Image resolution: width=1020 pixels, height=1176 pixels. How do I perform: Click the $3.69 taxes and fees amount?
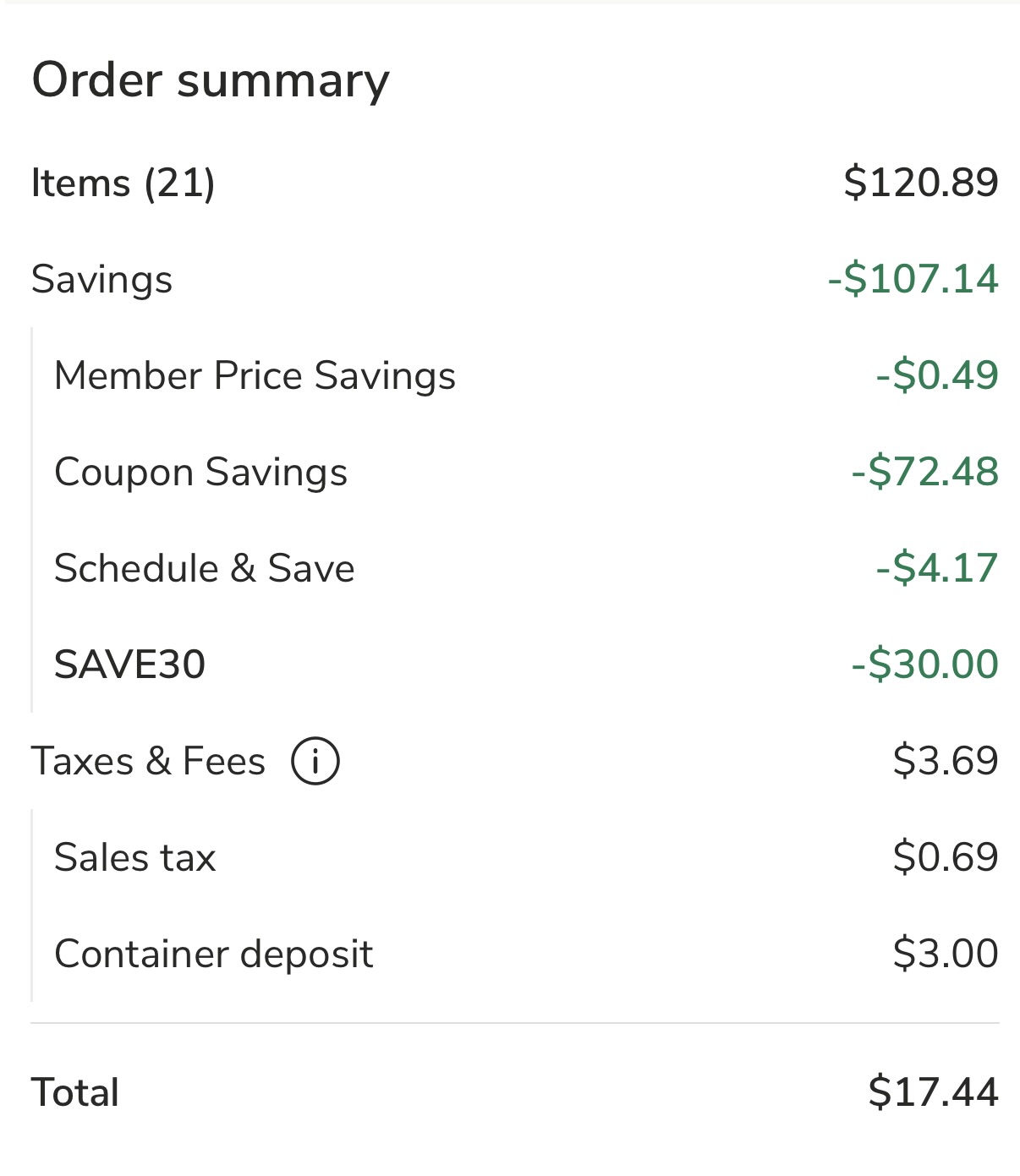tap(945, 761)
